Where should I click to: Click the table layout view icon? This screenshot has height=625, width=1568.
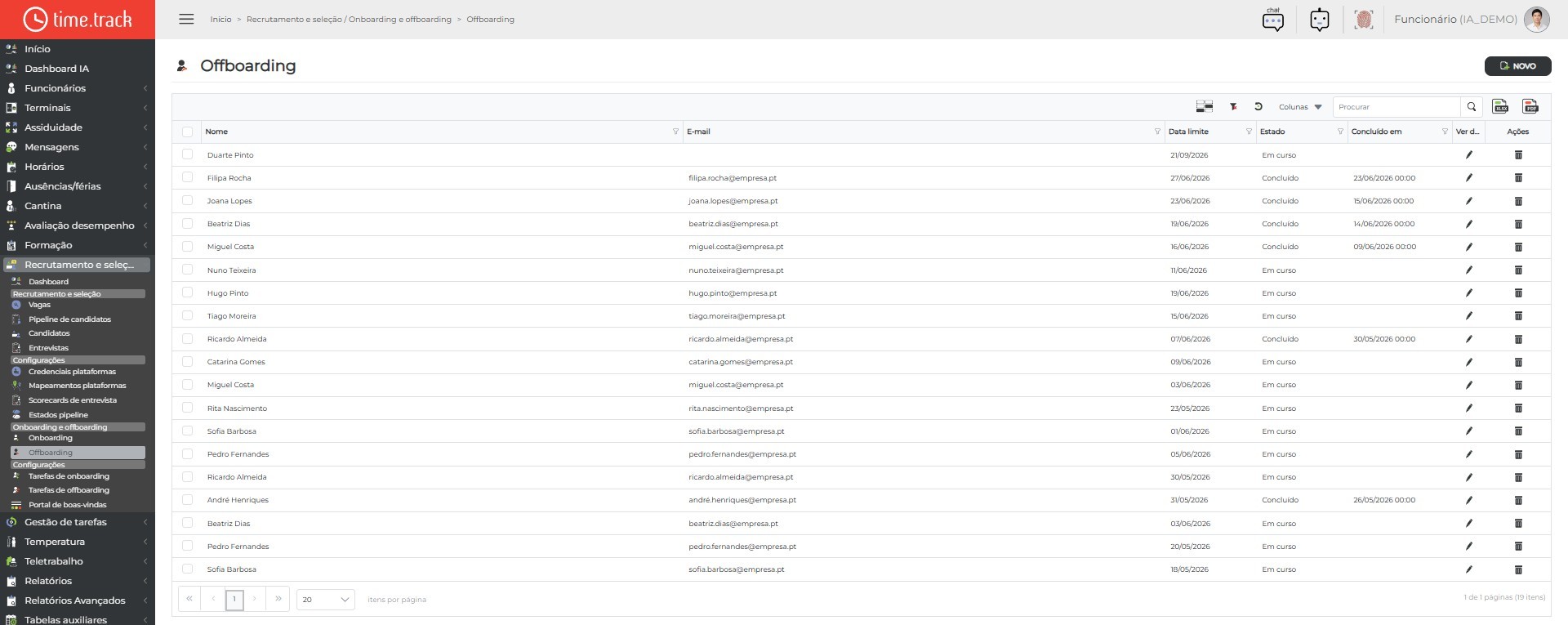[x=1204, y=106]
